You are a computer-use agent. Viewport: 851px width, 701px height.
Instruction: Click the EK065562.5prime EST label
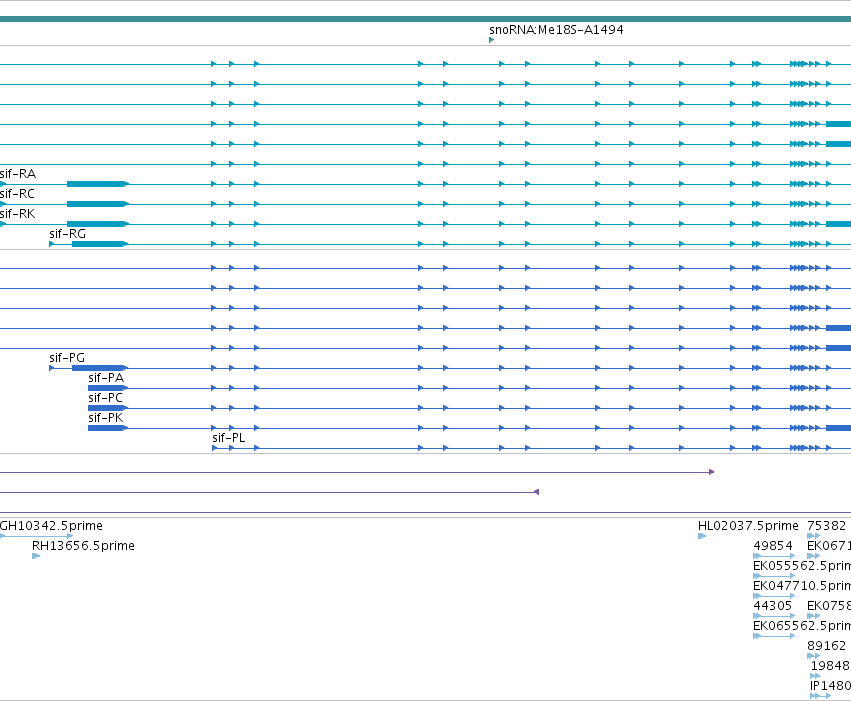click(x=802, y=626)
